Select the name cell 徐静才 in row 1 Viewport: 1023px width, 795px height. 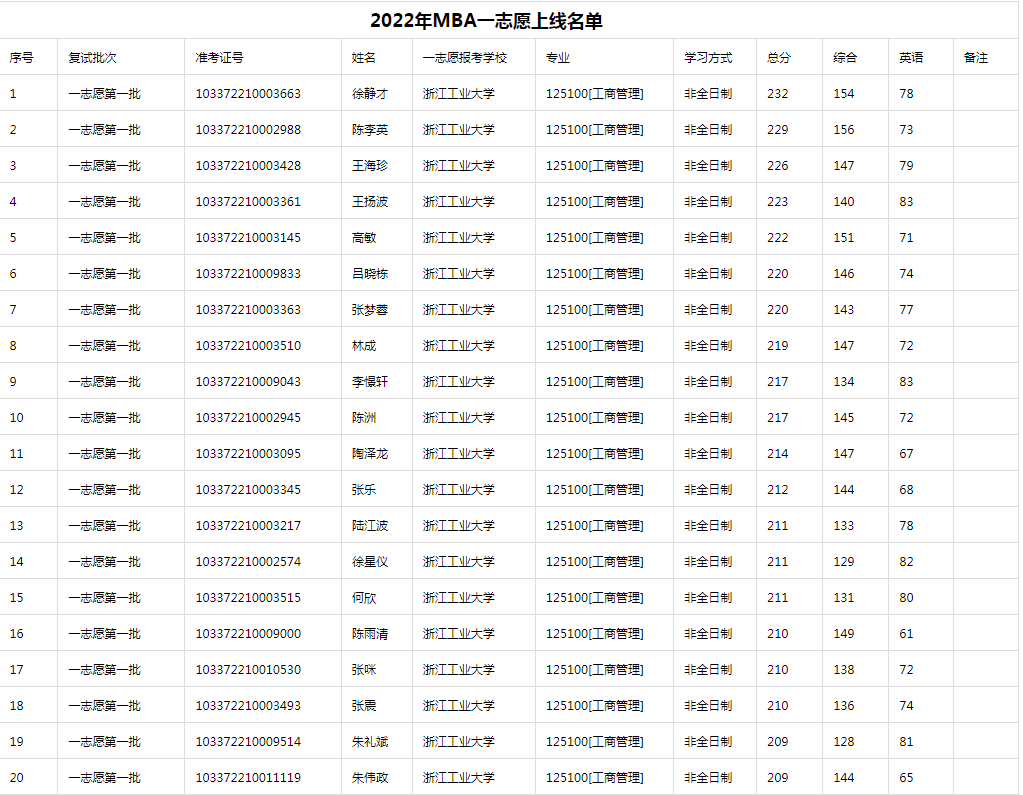[367, 92]
